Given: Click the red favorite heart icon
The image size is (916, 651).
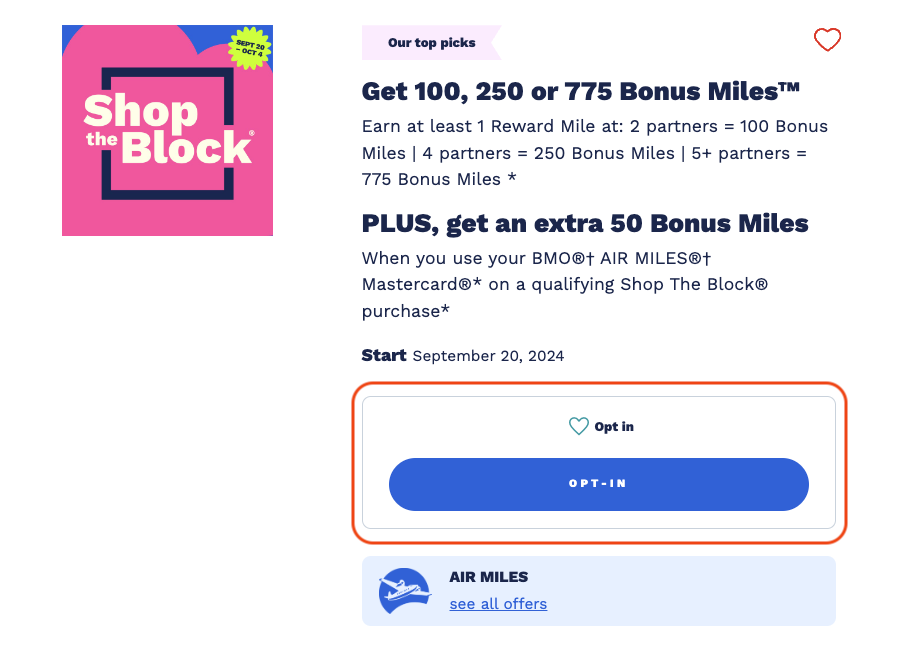Looking at the screenshot, I should pos(827,40).
